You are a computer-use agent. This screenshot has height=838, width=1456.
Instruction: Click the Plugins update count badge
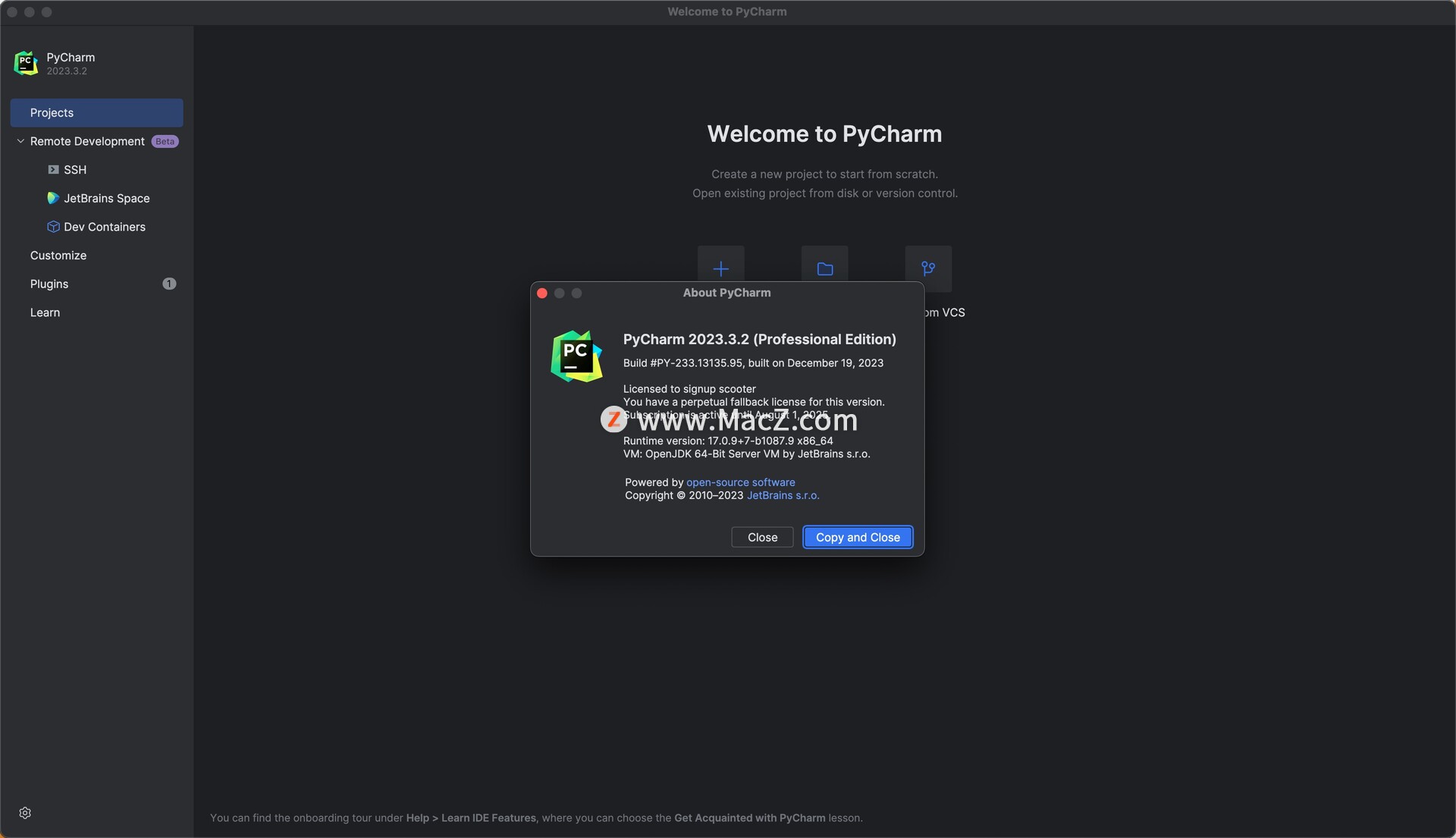click(x=169, y=284)
